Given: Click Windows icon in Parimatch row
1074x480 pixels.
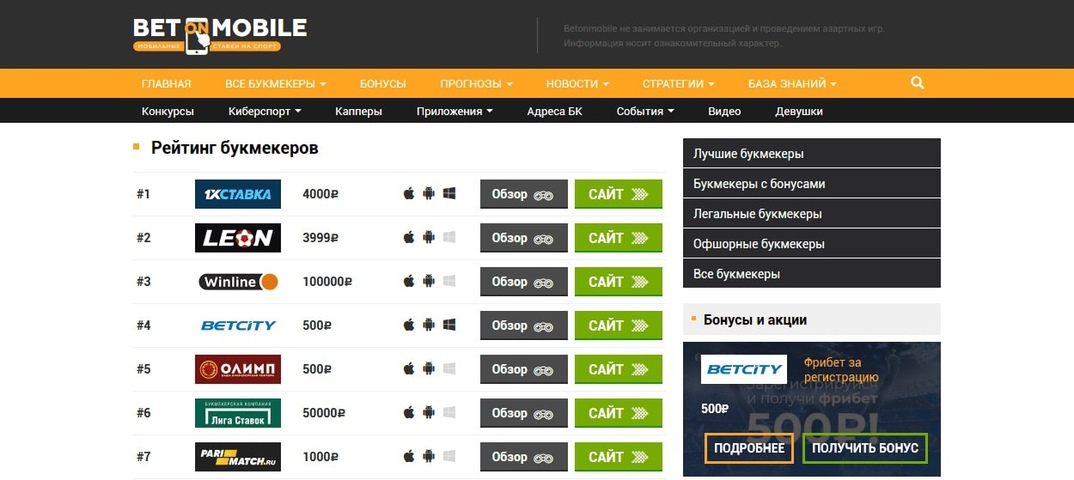Looking at the screenshot, I should coord(449,457).
